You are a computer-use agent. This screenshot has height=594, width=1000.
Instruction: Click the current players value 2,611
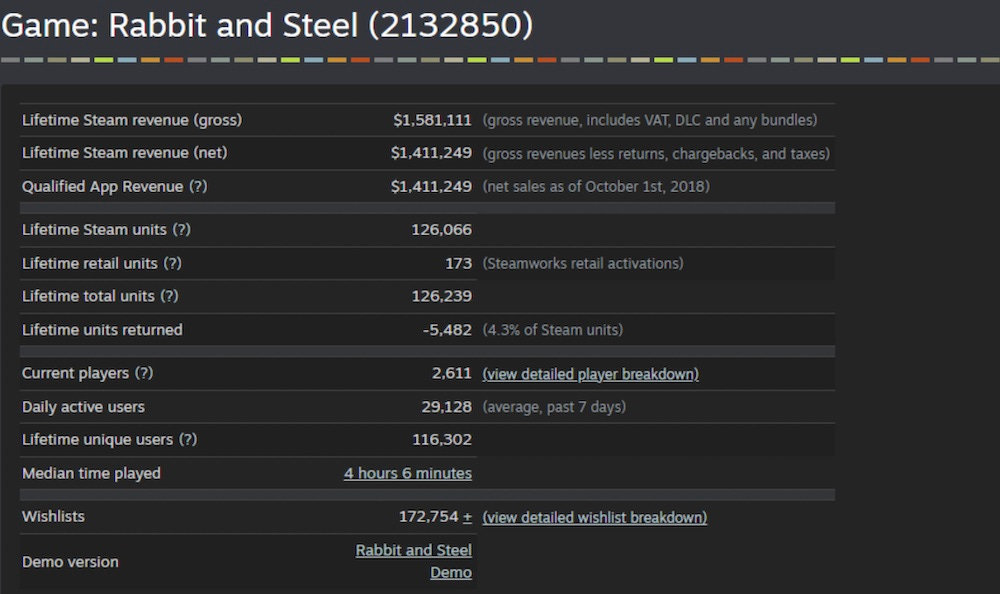452,373
